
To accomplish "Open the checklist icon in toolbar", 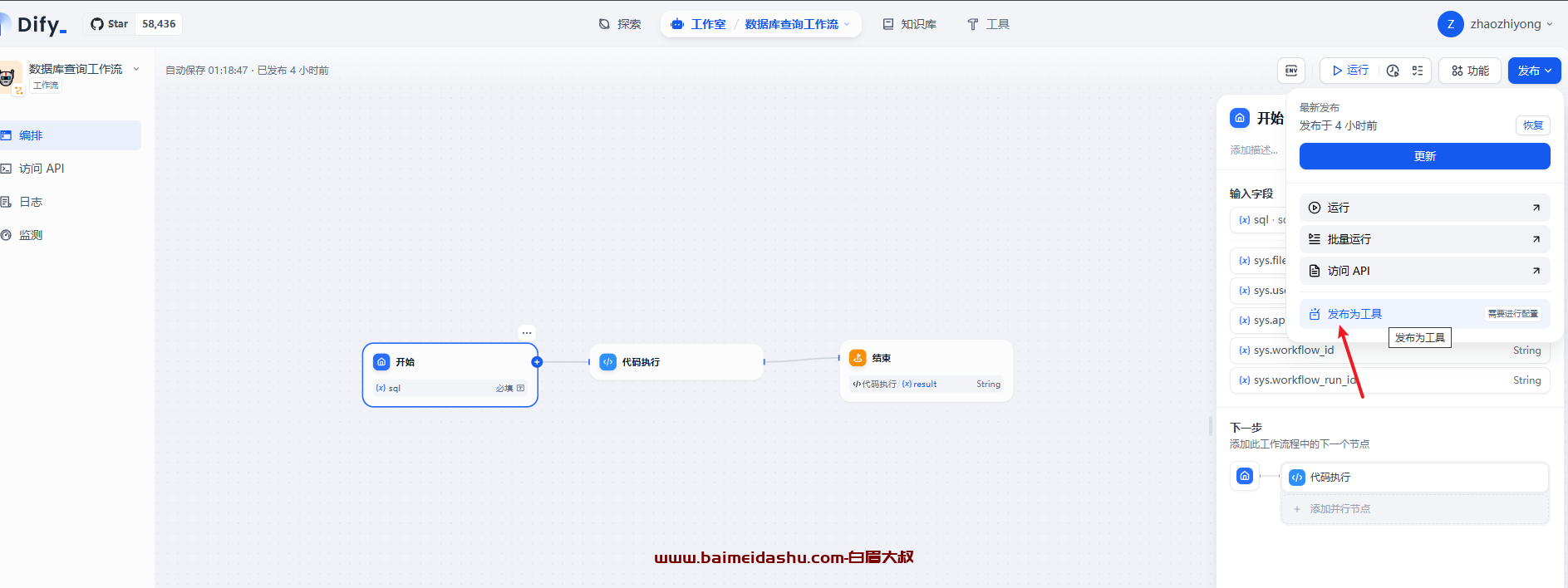I will 1418,71.
